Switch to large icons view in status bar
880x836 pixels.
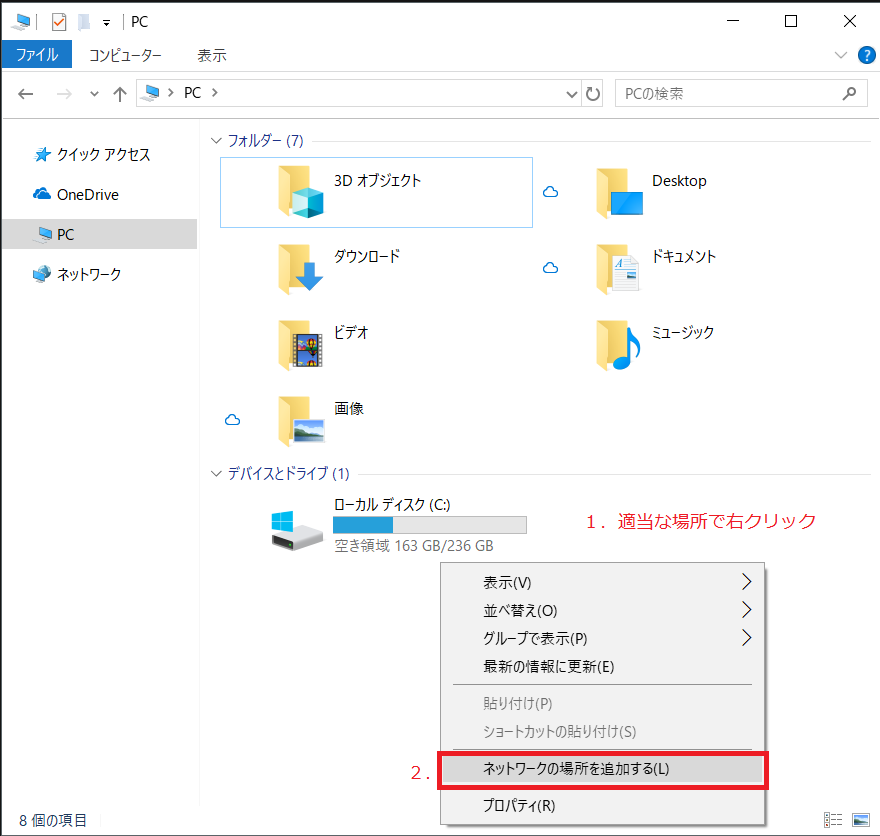click(860, 820)
